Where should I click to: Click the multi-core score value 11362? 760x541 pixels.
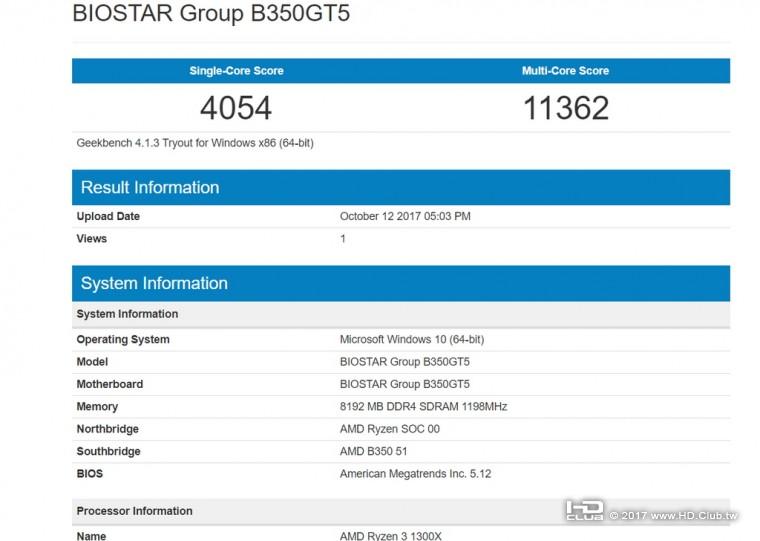pos(565,108)
